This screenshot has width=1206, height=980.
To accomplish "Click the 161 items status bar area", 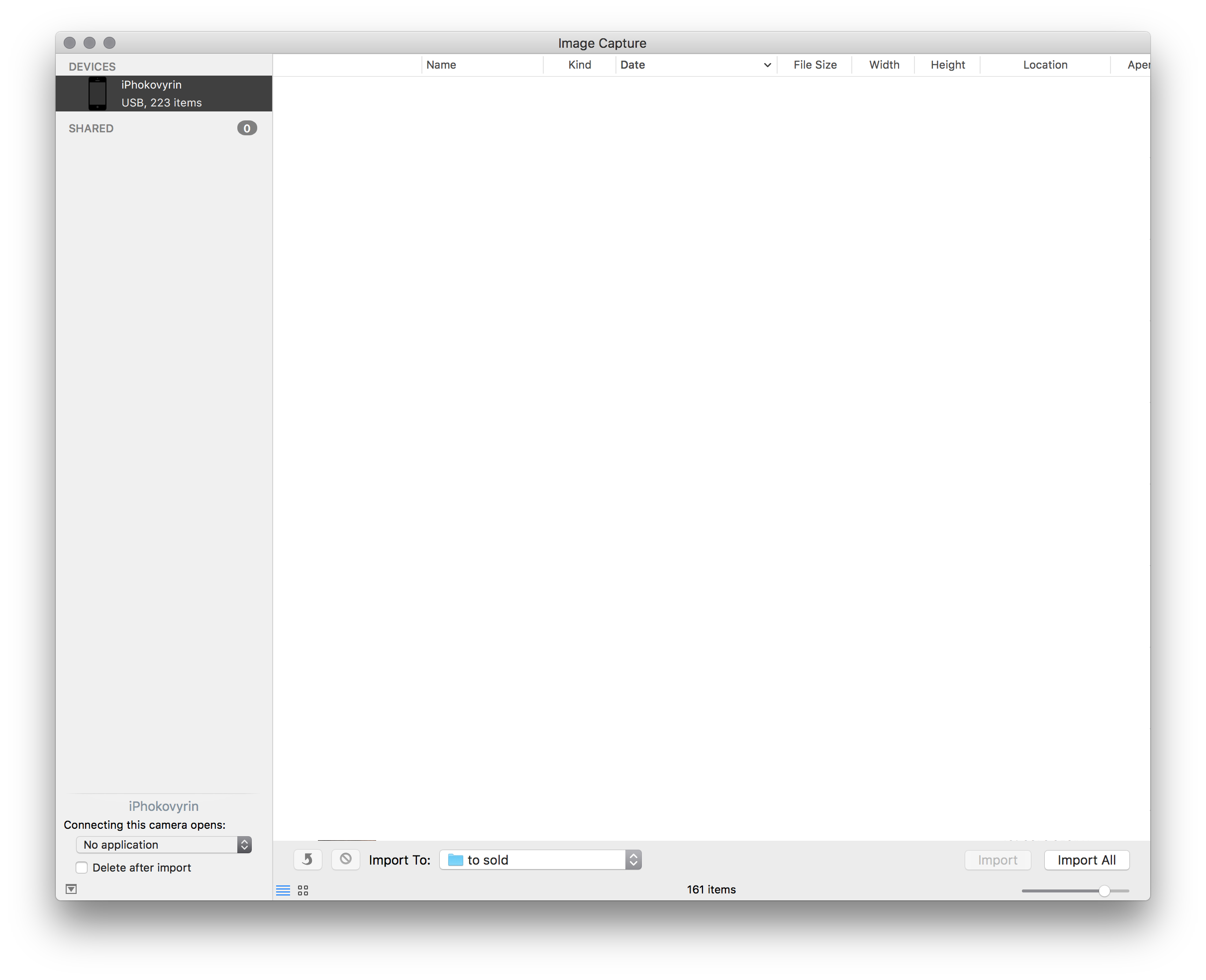I will [711, 889].
